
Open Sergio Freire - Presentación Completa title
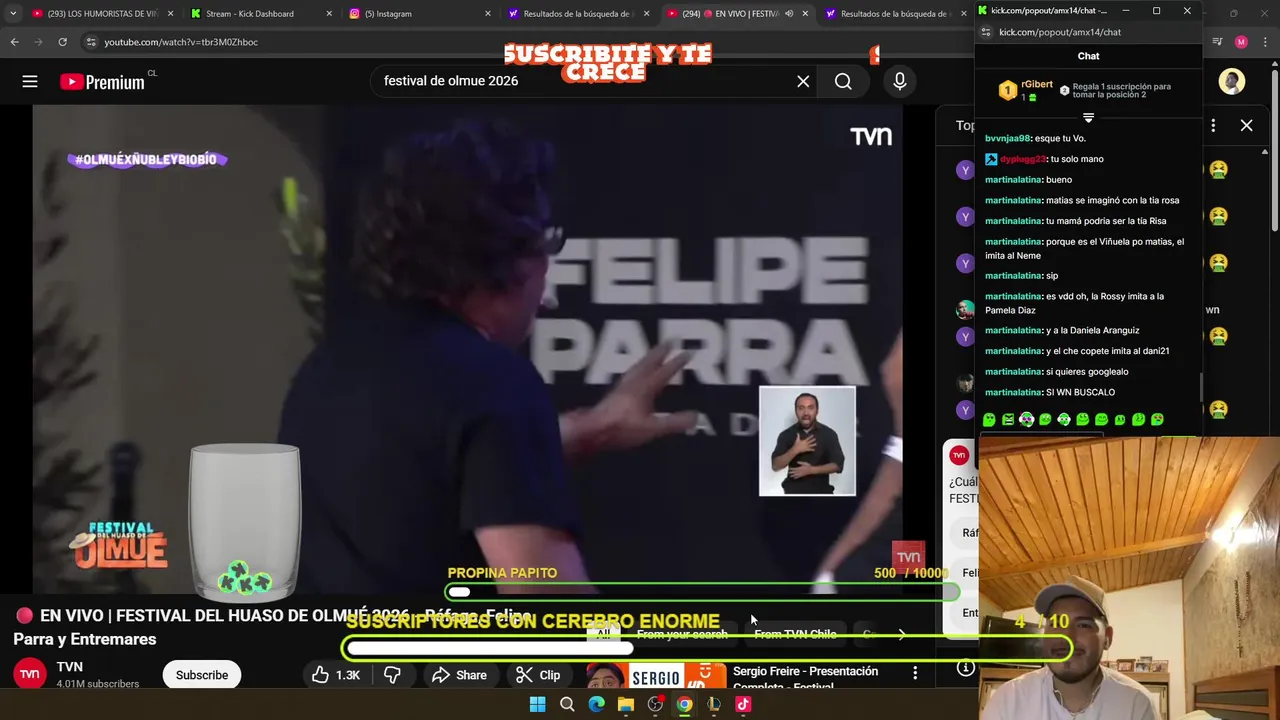[806, 678]
